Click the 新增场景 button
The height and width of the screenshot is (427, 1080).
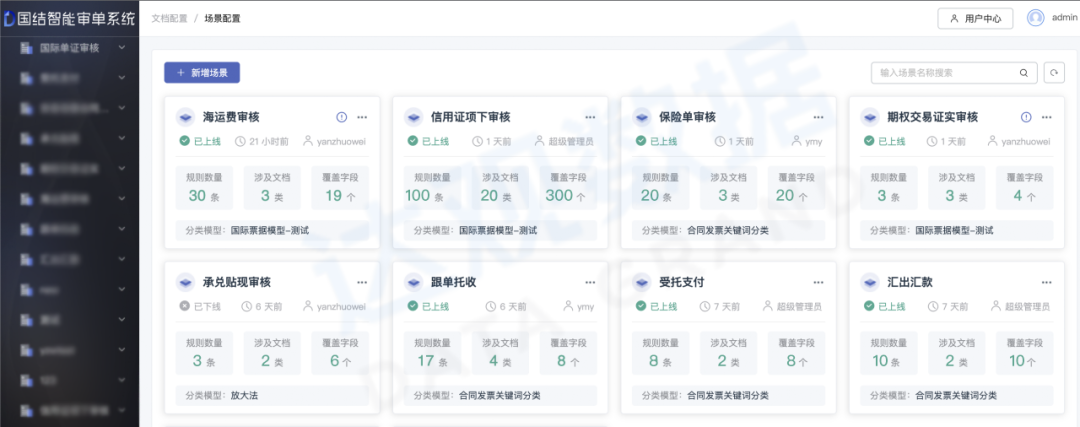point(202,72)
